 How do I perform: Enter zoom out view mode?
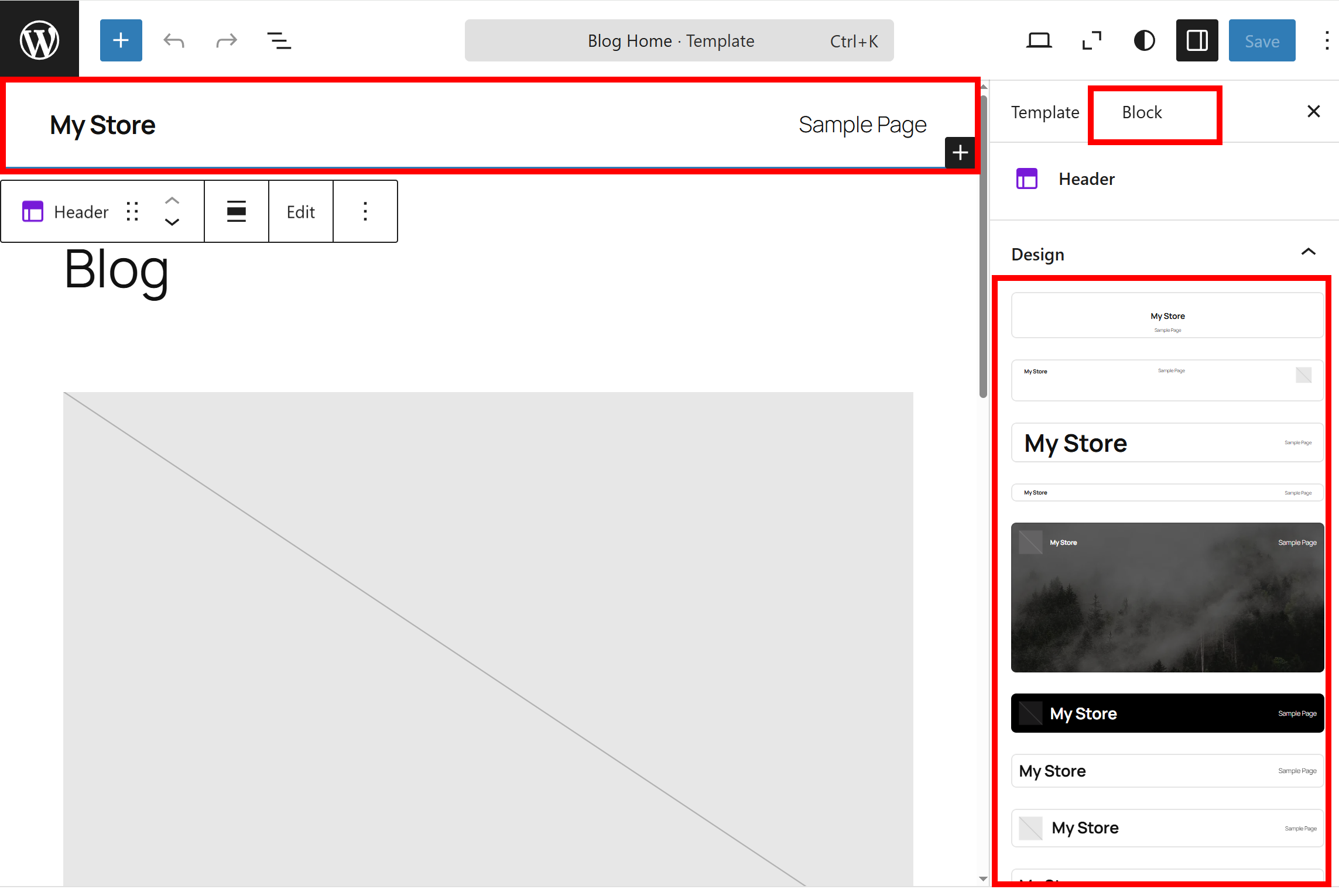(x=1091, y=40)
